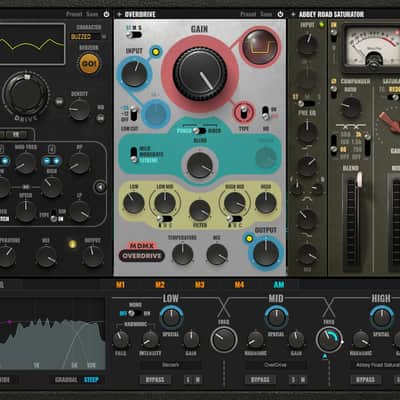This screenshot has height=400, width=400.
Task: Click the MDMX Overdrive logo badge
Action: click(141, 252)
